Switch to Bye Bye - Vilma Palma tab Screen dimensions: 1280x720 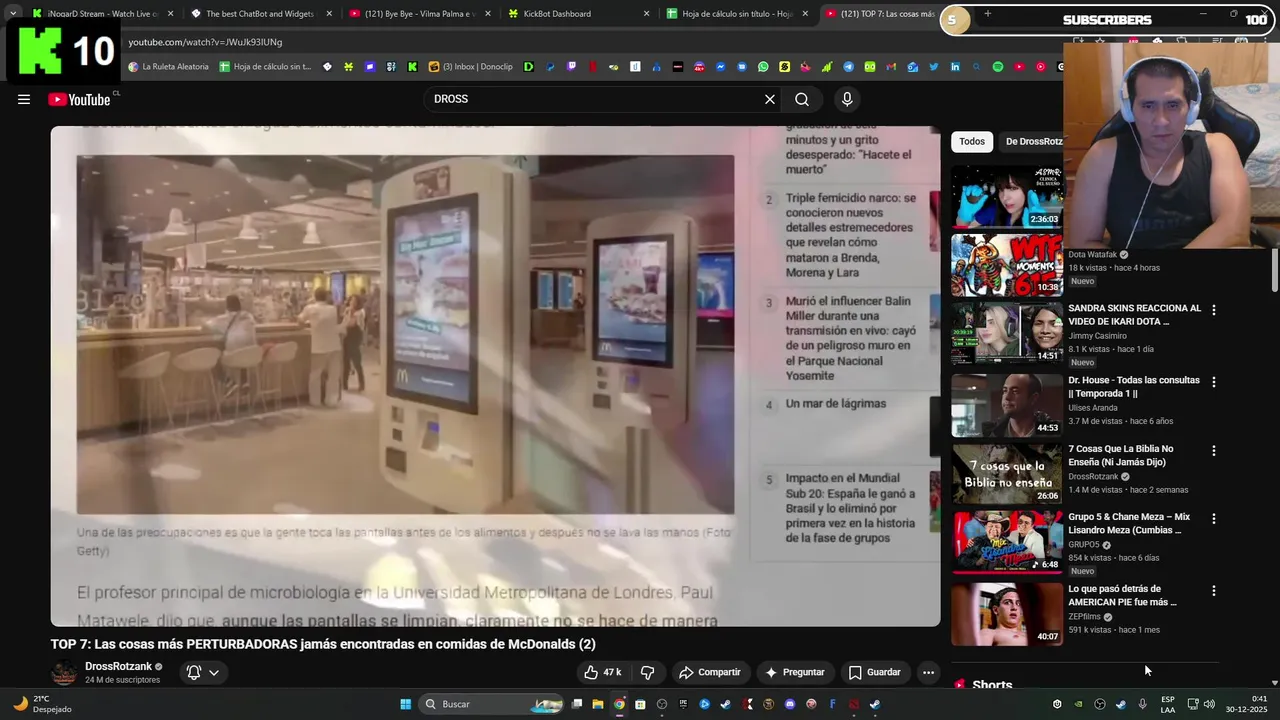419,14
